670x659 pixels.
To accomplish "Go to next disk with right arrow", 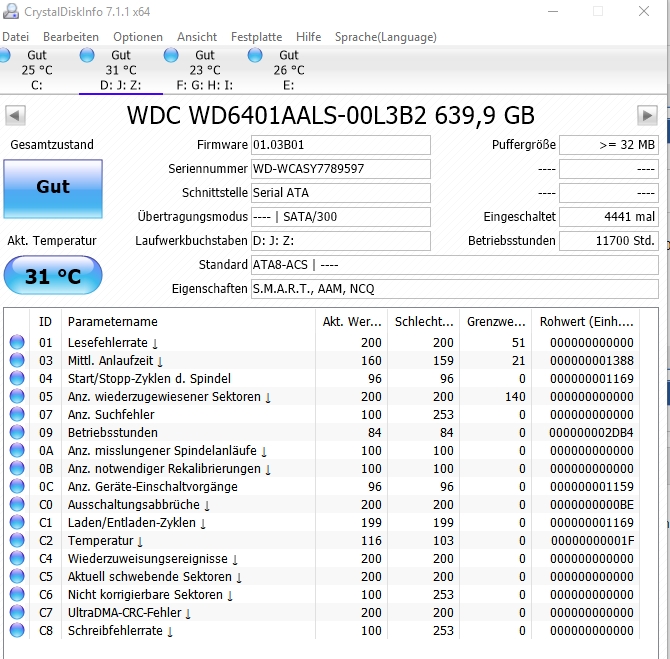I will coord(647,115).
